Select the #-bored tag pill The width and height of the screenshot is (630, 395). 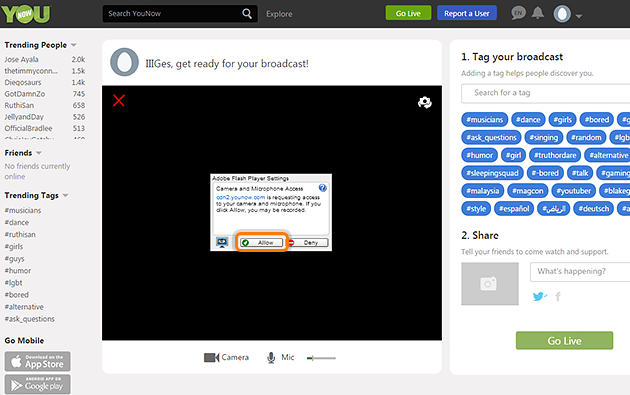point(545,173)
